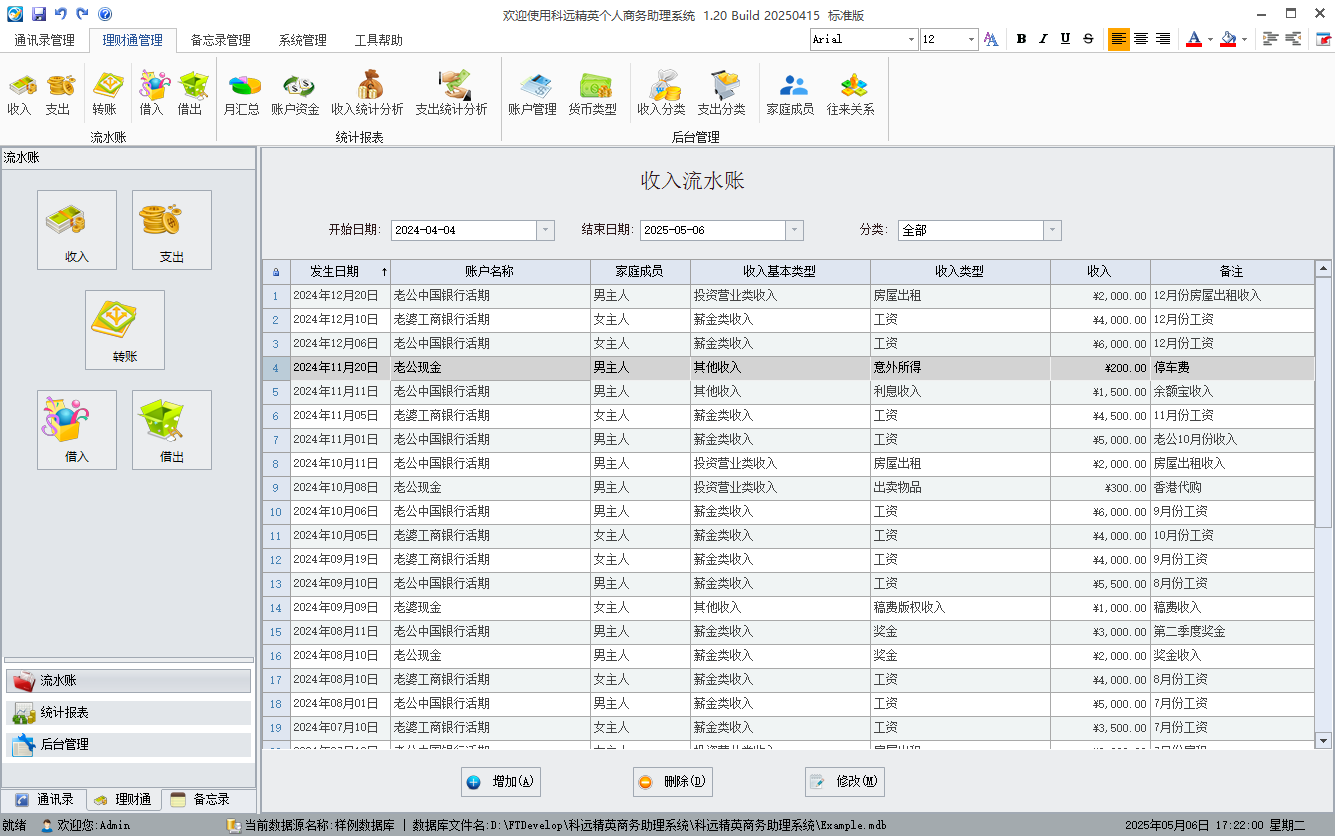
Task: Toggle underline text formatting
Action: (1065, 39)
